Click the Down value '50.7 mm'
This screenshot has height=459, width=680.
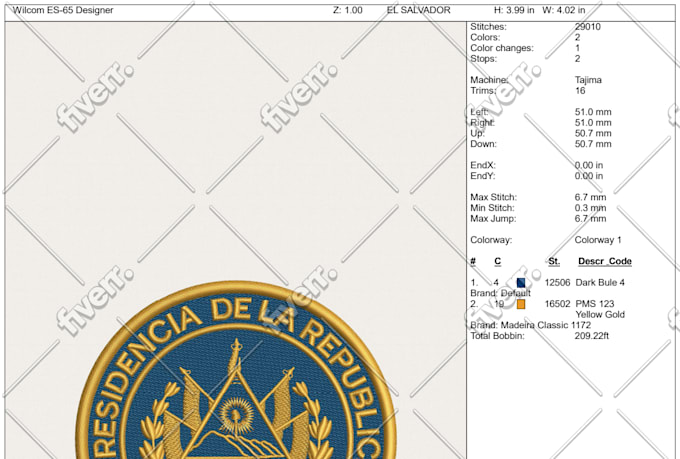pos(593,144)
